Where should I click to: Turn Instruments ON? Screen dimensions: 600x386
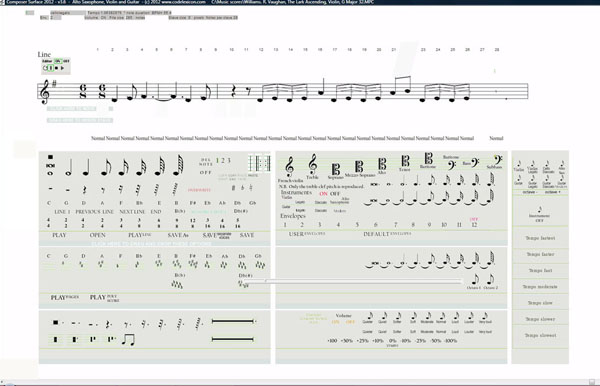coord(323,194)
